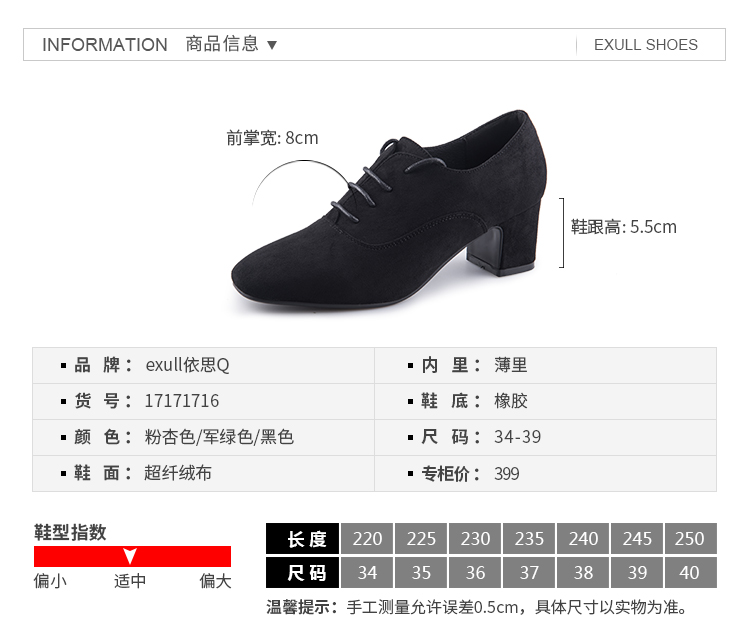Image resolution: width=750 pixels, height=642 pixels.
Task: Select size 37 cell
Action: tap(529, 572)
